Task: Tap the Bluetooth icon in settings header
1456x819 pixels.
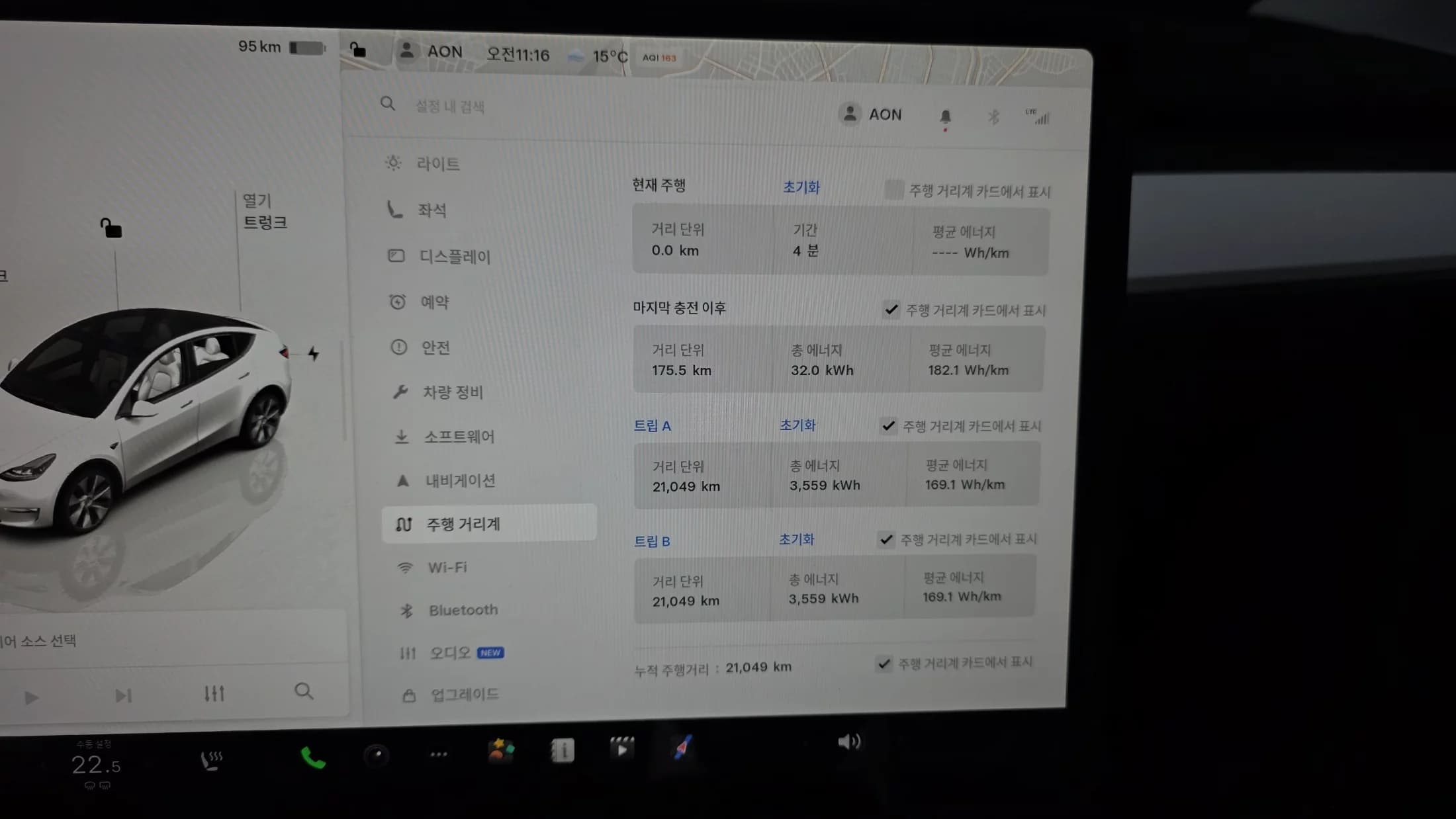Action: [993, 117]
